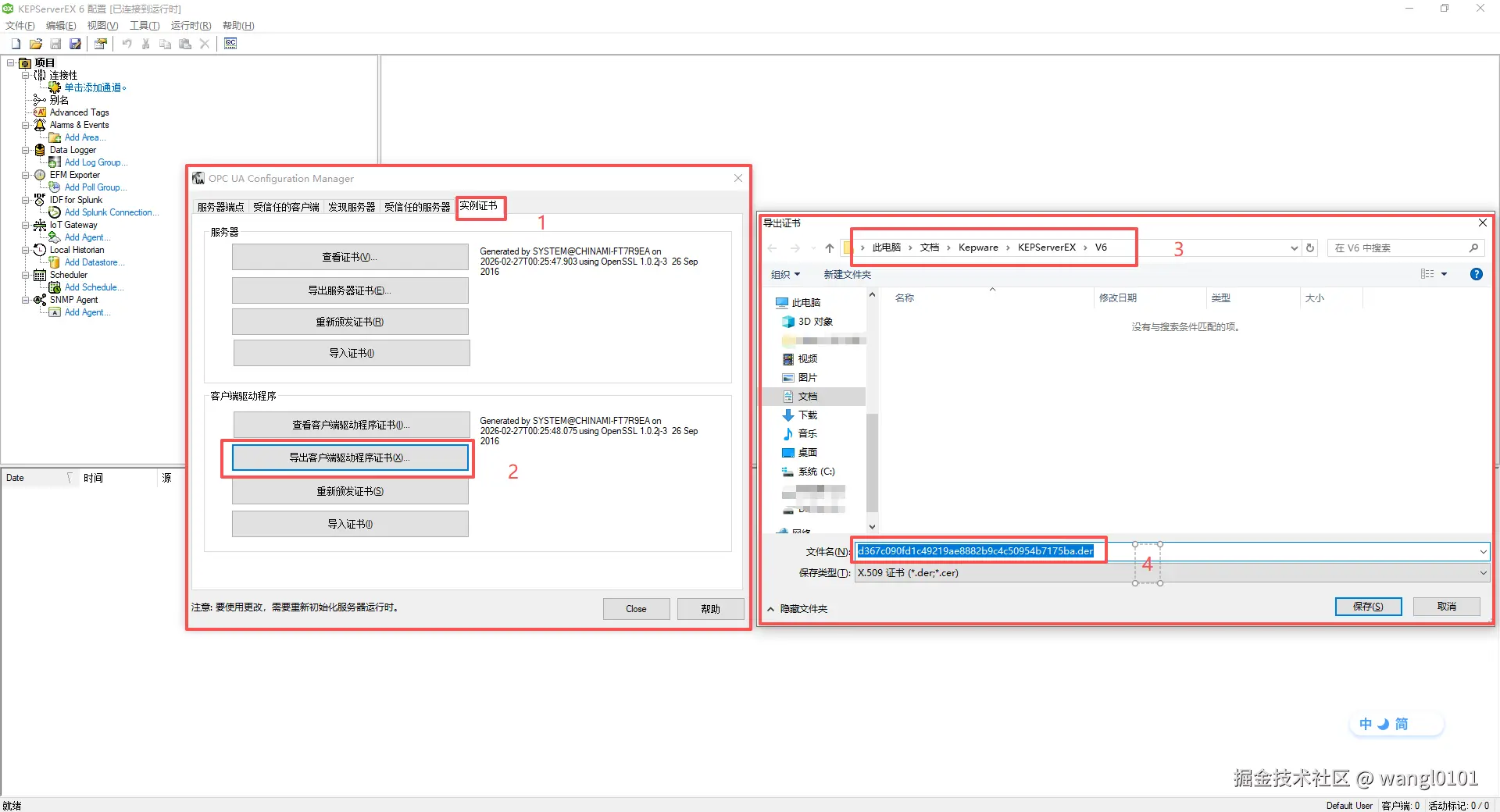Click 取消 in export dialog
The width and height of the screenshot is (1500, 812).
[1446, 607]
